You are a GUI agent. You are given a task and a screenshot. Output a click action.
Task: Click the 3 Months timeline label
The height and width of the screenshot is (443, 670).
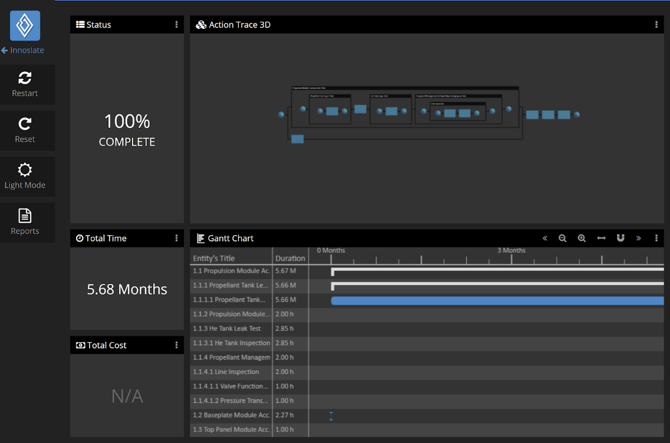coord(511,251)
